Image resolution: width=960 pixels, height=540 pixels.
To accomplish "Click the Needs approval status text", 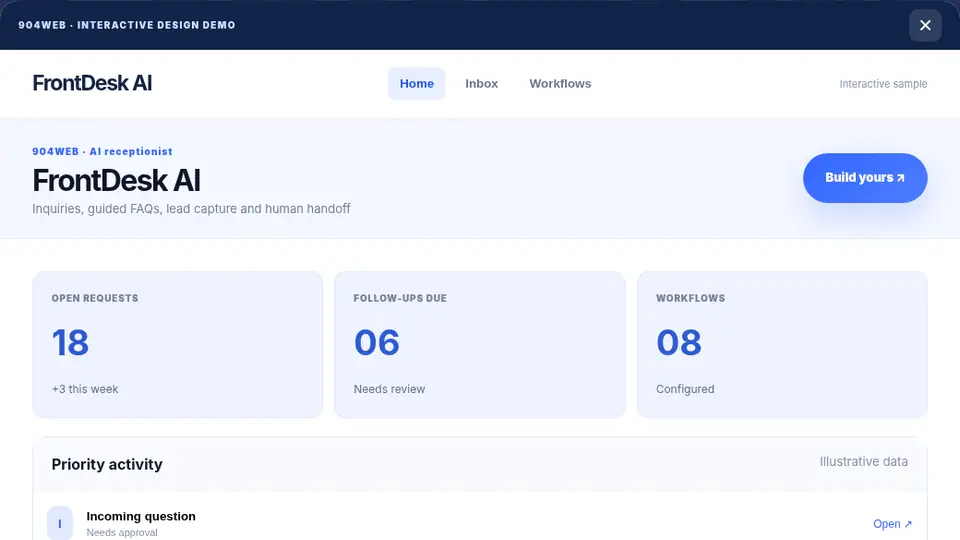I will pos(122,533).
